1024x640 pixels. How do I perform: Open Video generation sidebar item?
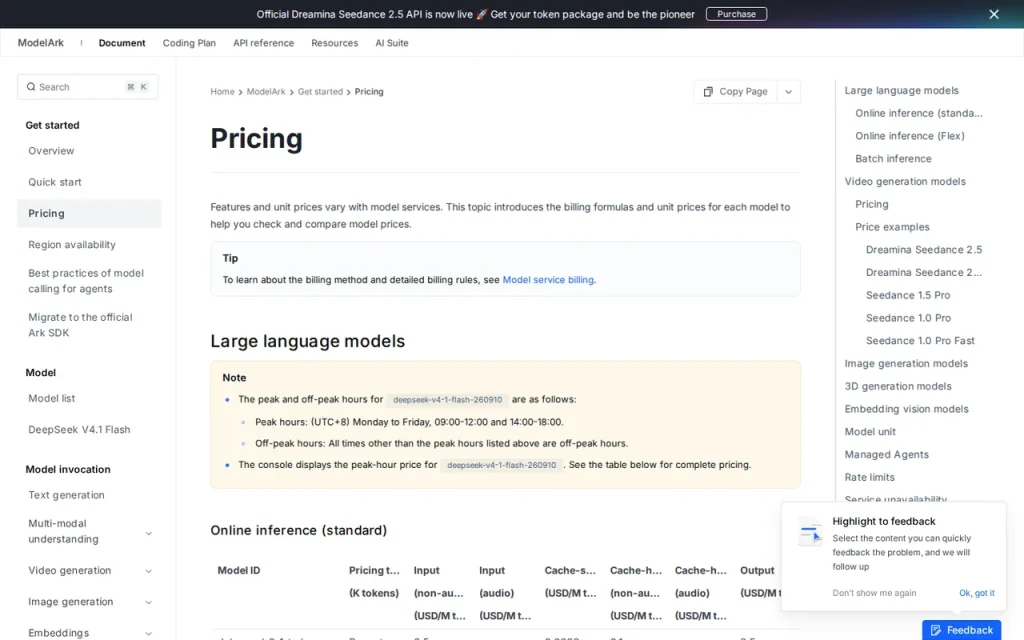click(69, 570)
